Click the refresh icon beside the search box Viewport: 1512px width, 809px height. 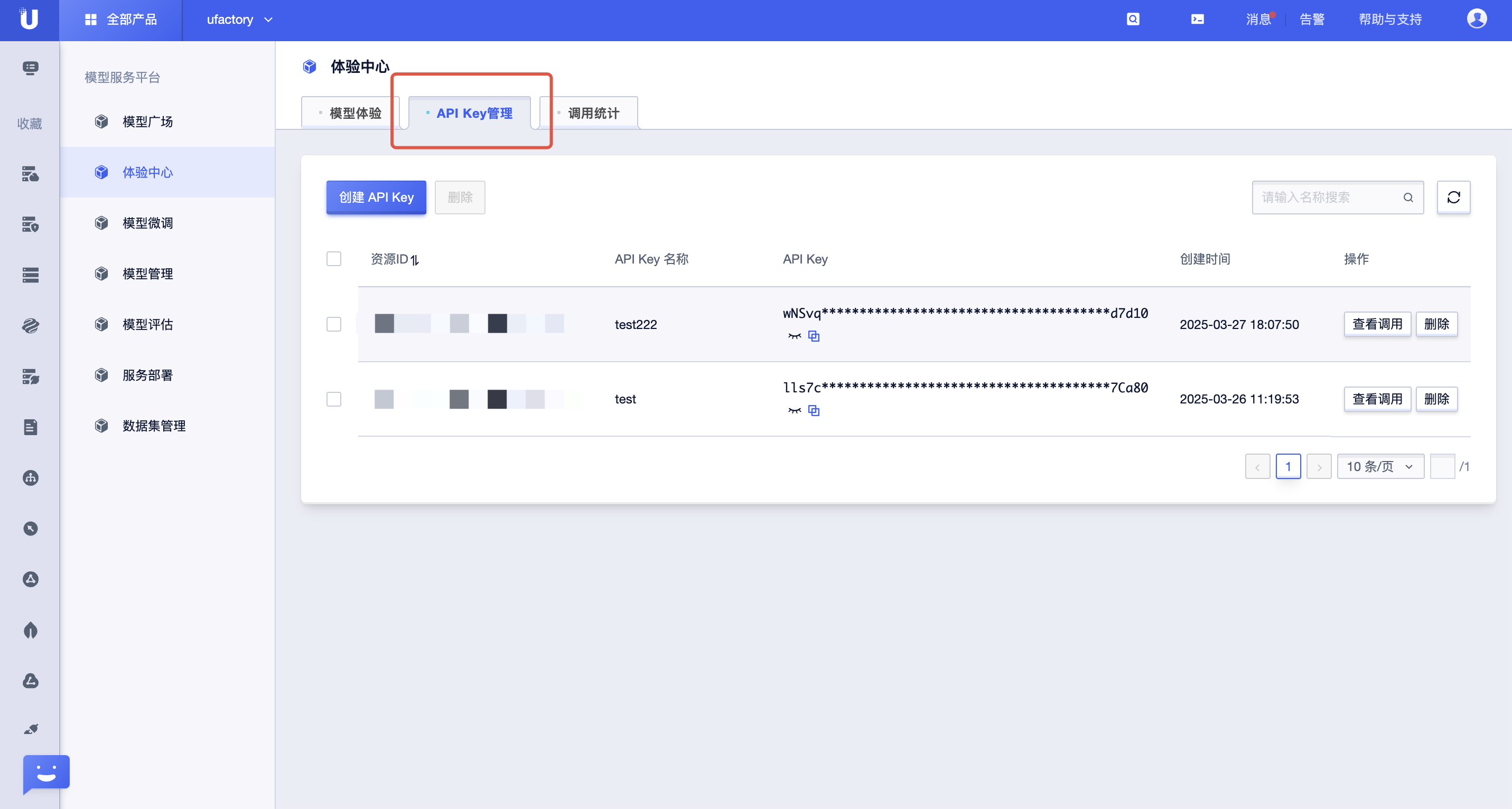(1453, 197)
